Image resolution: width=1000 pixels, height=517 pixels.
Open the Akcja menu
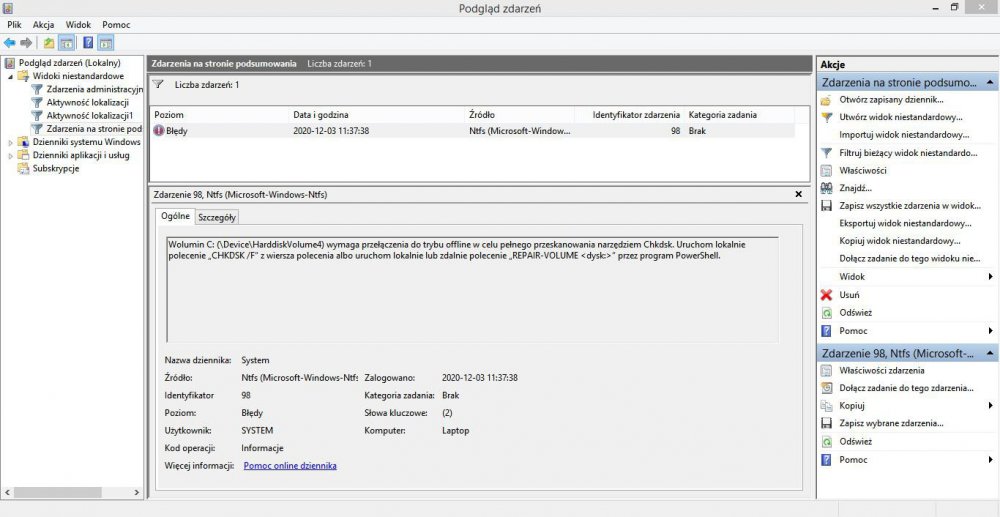(x=44, y=24)
